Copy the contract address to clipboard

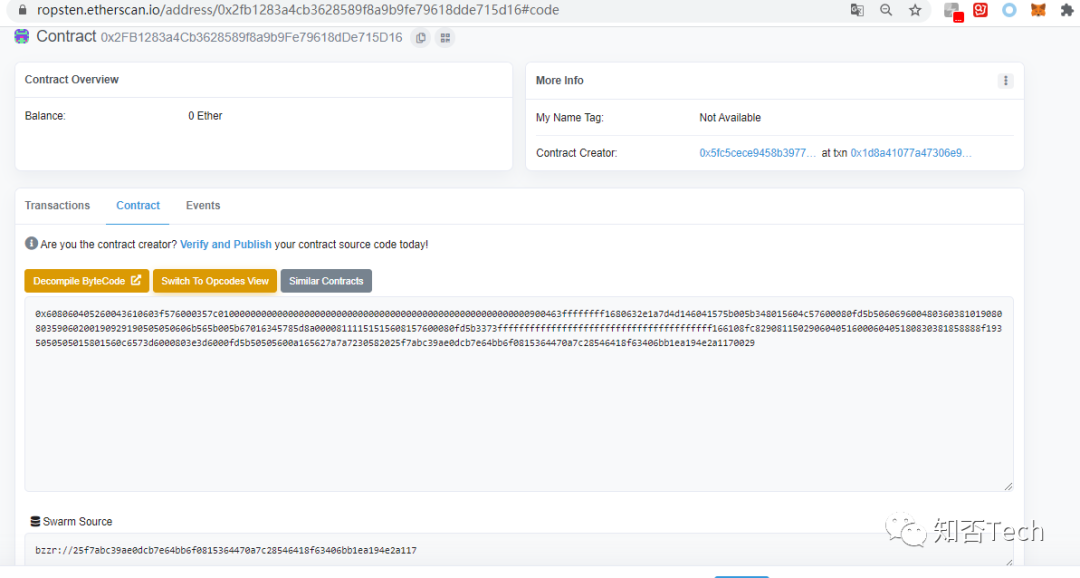(x=421, y=38)
